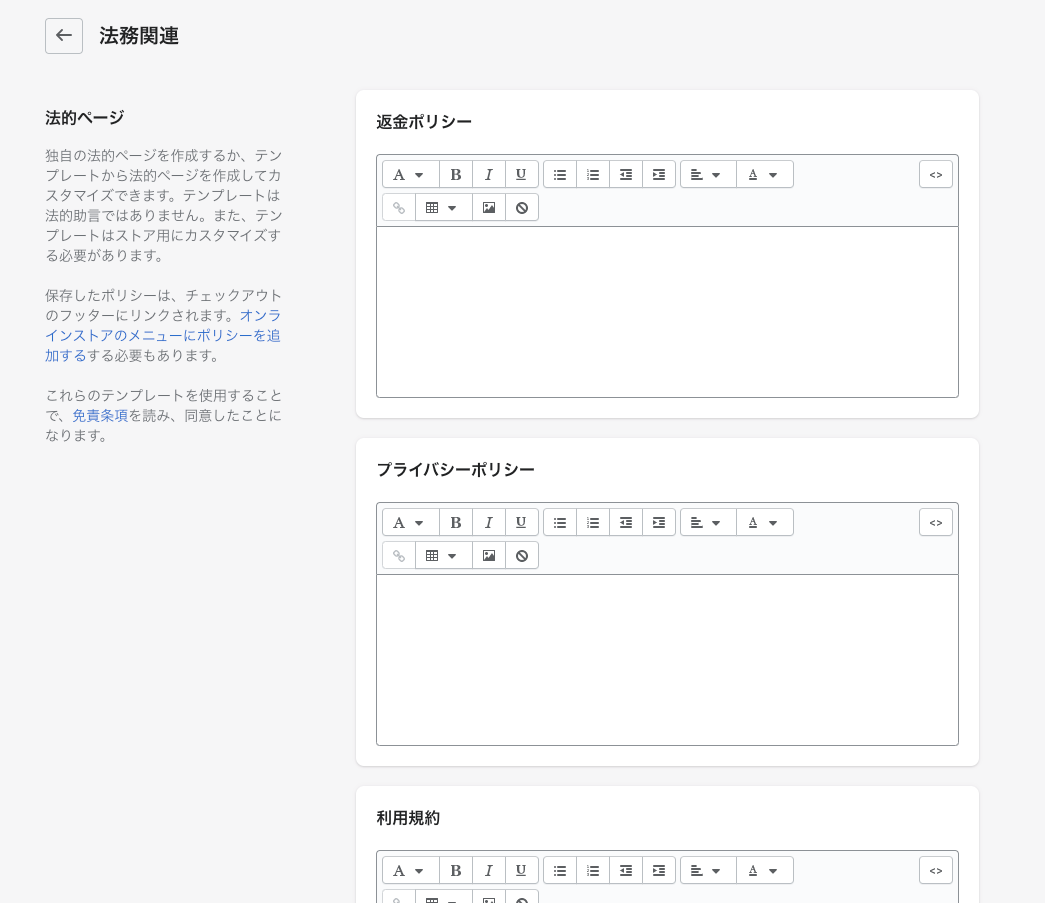
Task: Insert a link in the 利用規約 editor
Action: 398,898
